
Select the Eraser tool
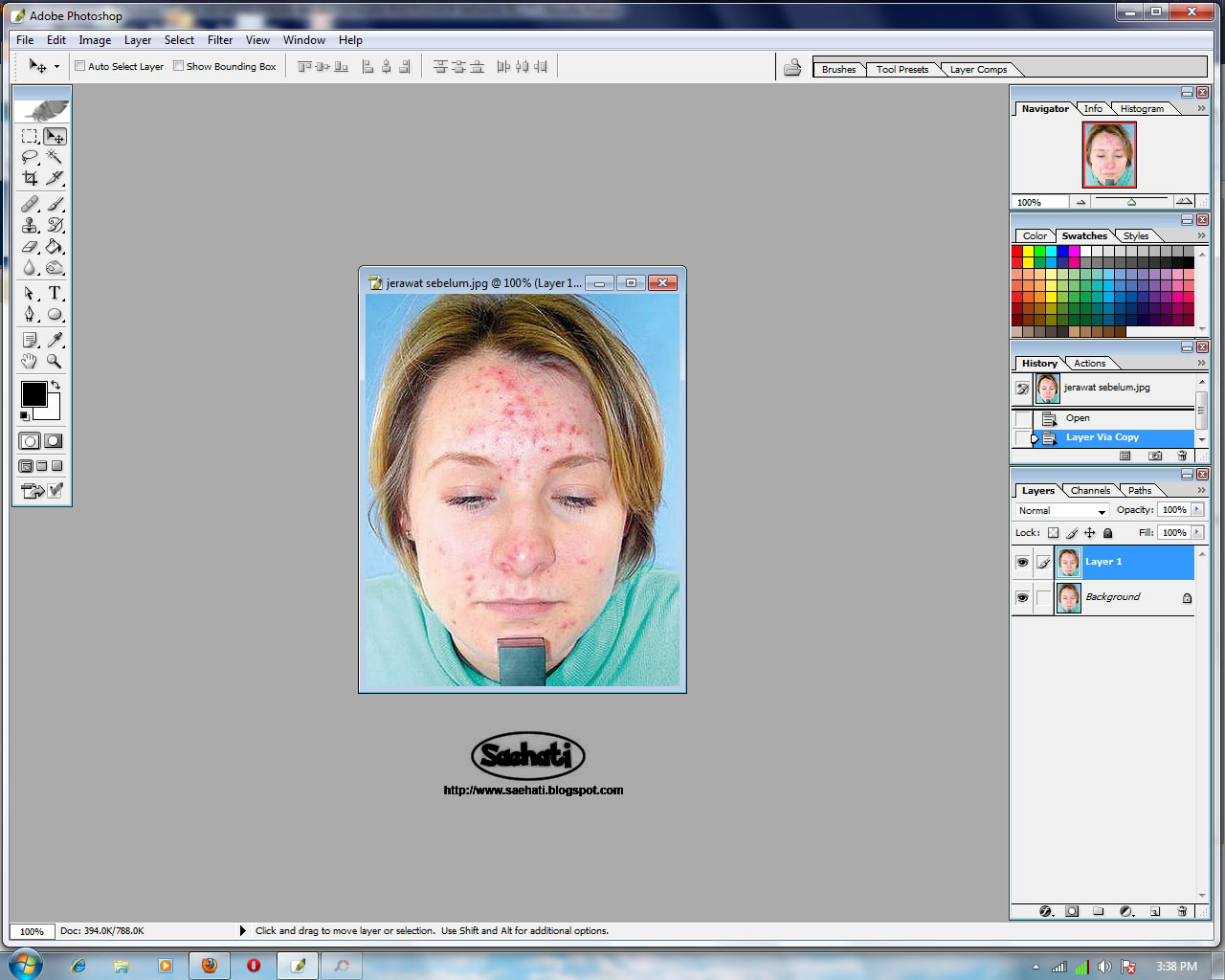pos(30,249)
